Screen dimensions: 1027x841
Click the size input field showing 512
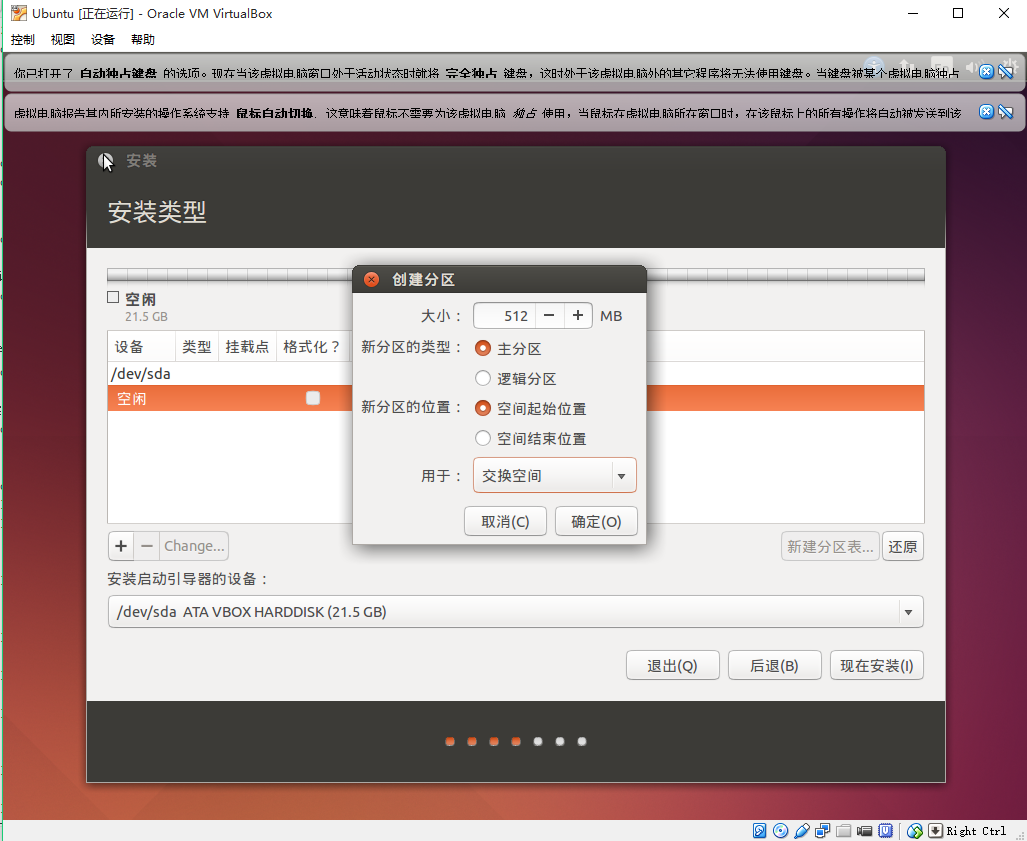click(x=504, y=316)
